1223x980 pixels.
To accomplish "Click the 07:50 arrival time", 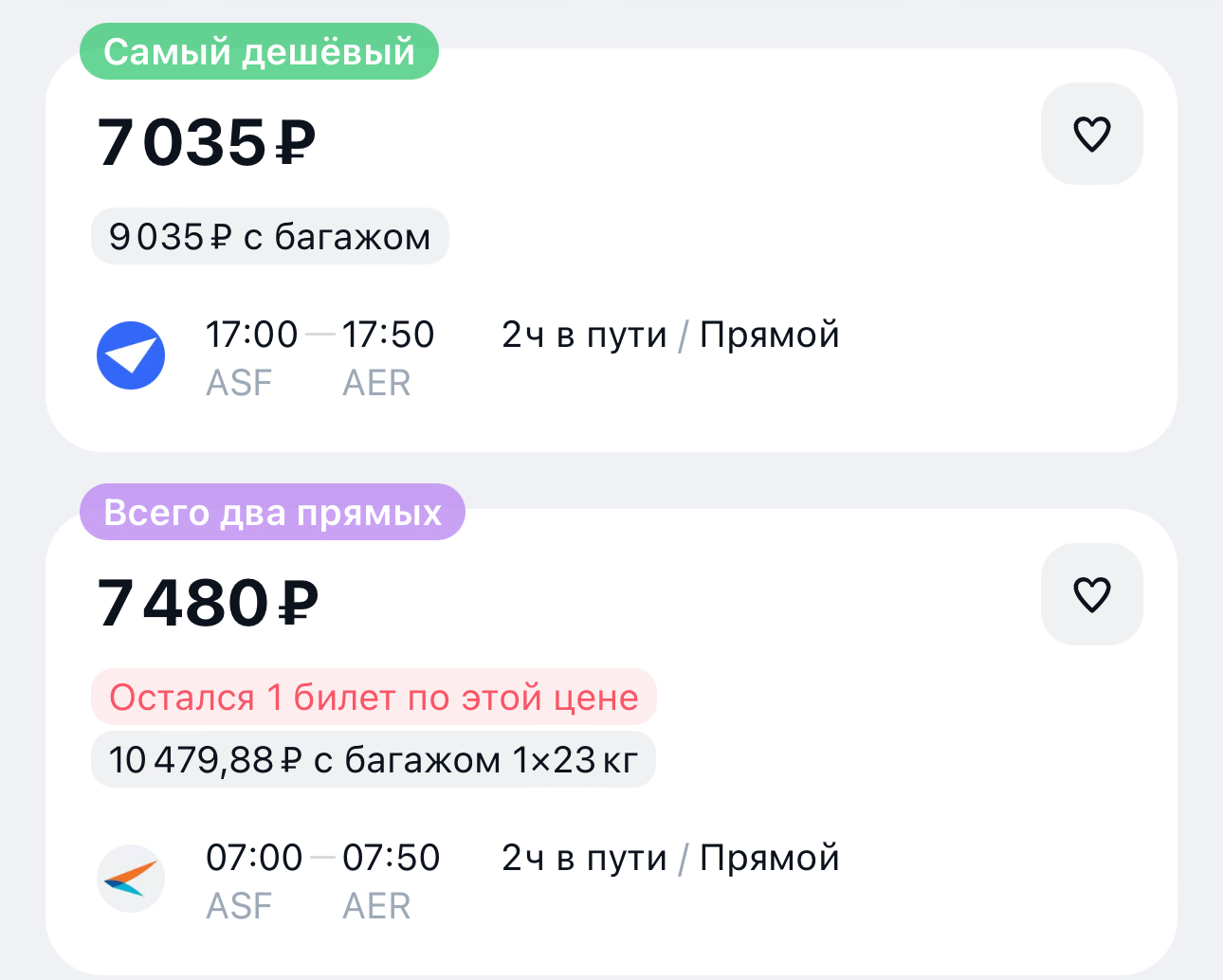I will pyautogui.click(x=391, y=858).
